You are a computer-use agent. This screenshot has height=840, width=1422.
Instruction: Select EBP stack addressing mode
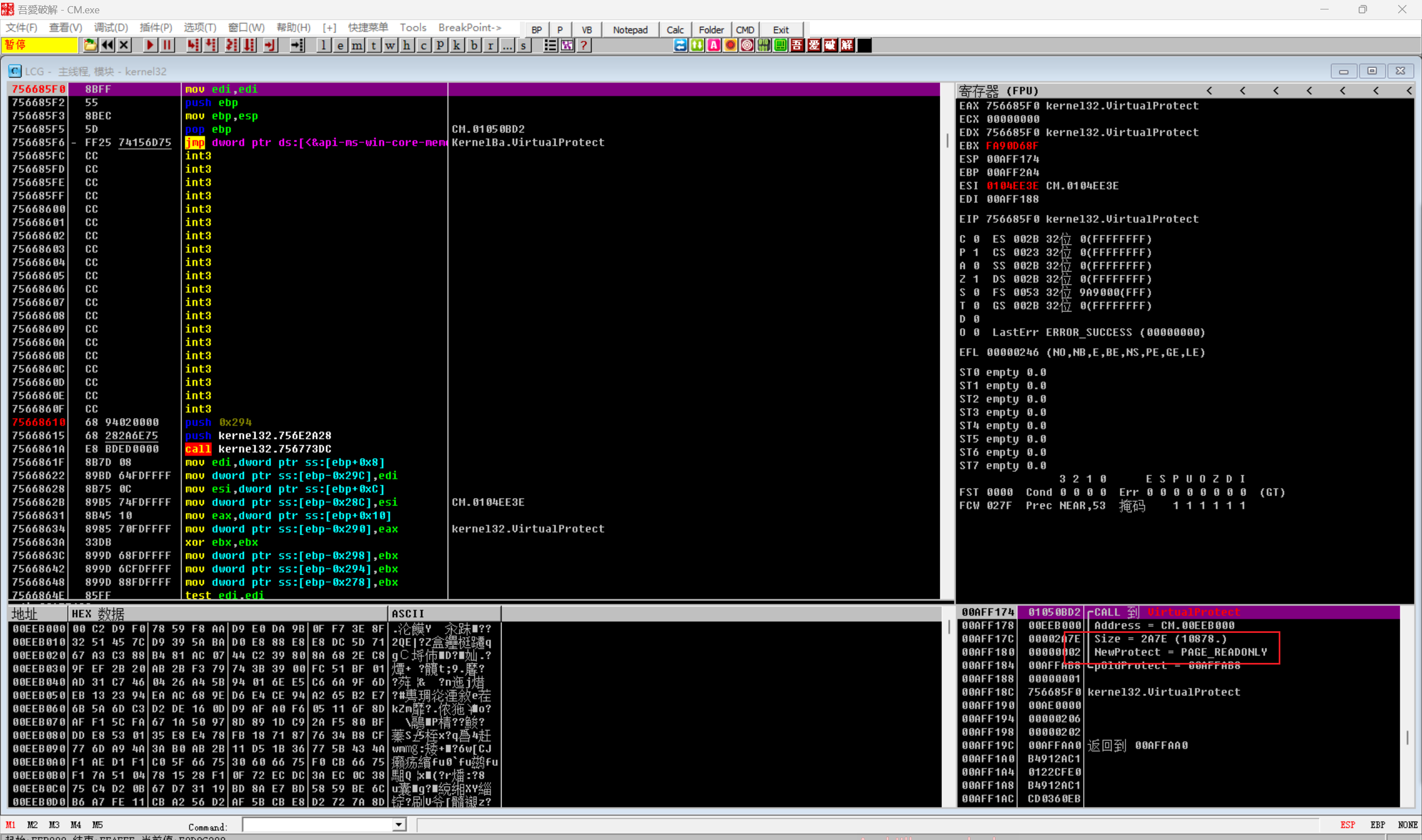[x=1377, y=824]
